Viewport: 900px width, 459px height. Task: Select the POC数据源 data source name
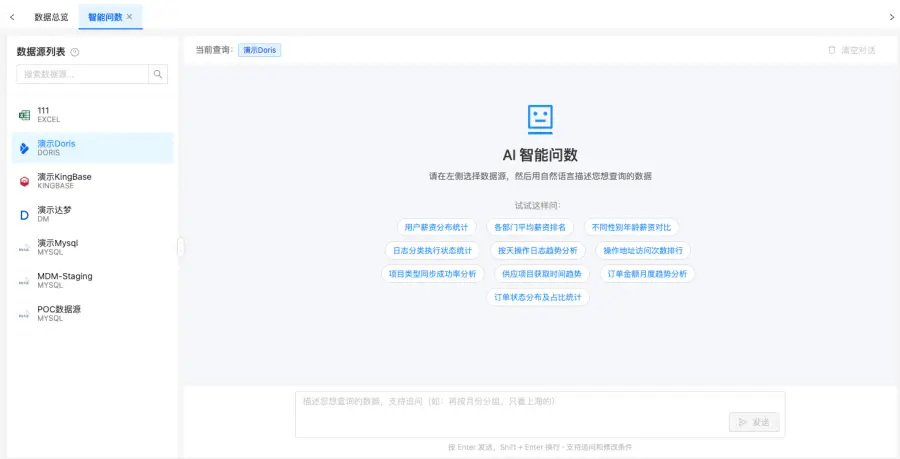coord(59,309)
